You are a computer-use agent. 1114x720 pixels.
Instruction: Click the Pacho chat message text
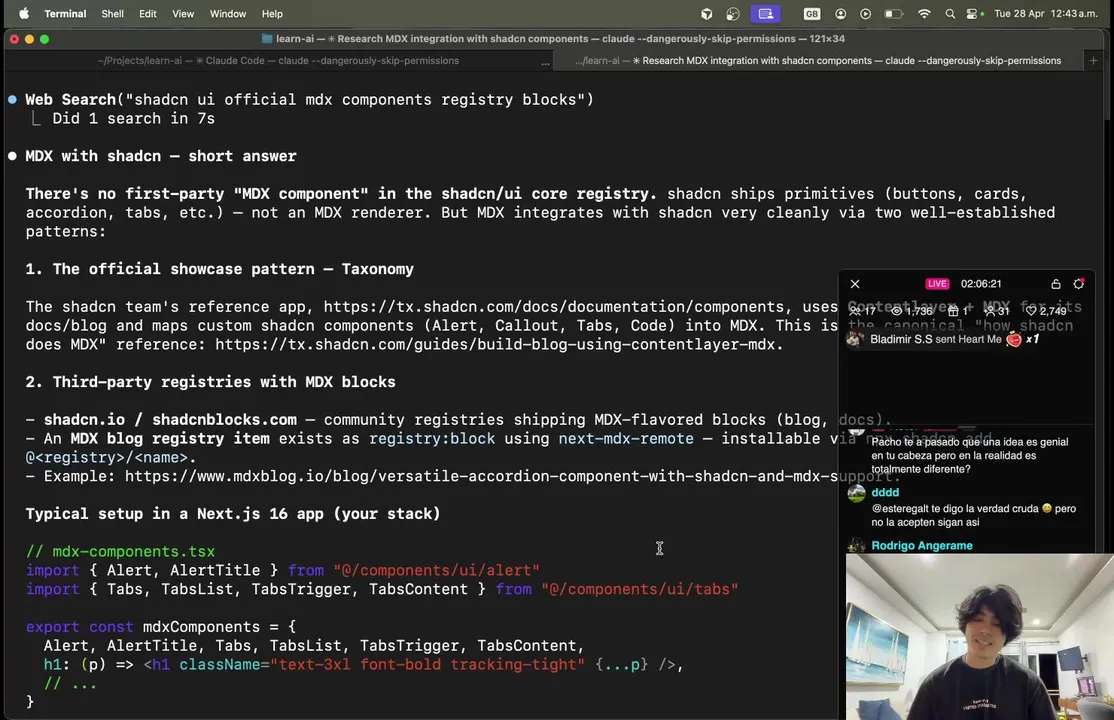tap(970, 456)
